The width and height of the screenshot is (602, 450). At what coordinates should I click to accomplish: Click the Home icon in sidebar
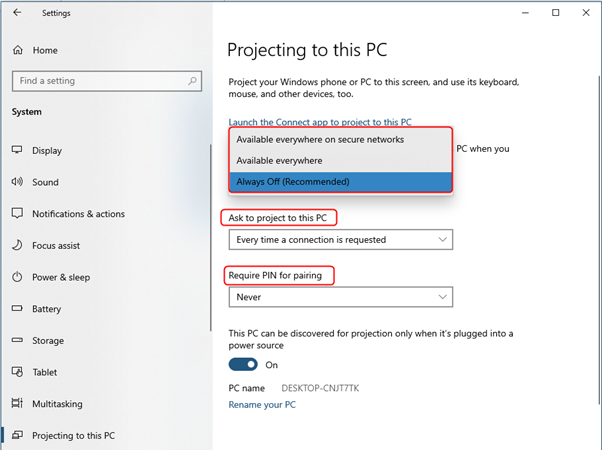click(x=17, y=50)
